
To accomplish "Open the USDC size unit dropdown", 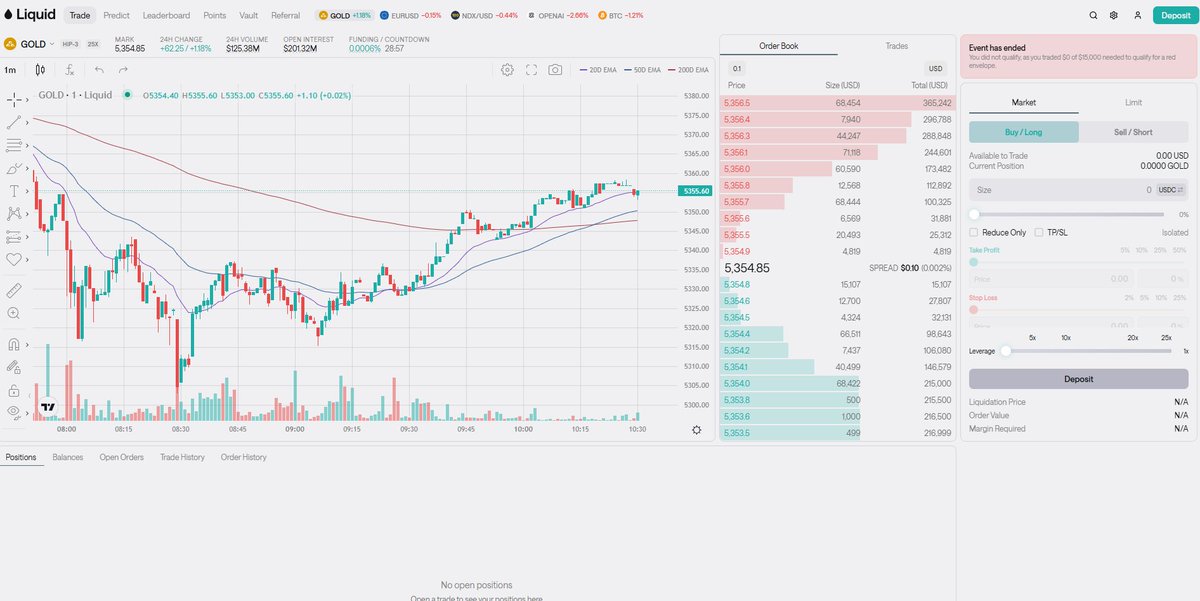I will point(1168,189).
